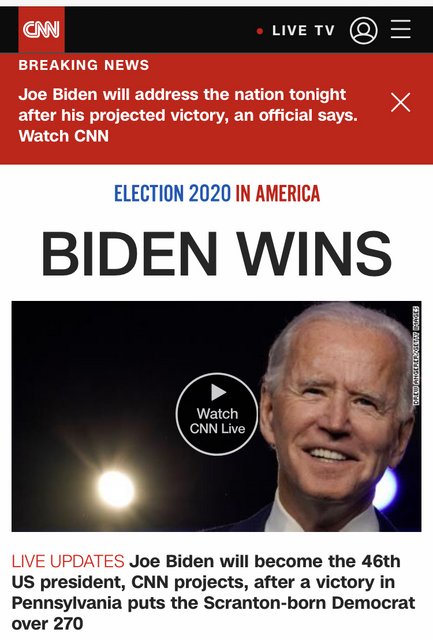Open the user account profile icon
The image size is (433, 640).
(x=363, y=30)
